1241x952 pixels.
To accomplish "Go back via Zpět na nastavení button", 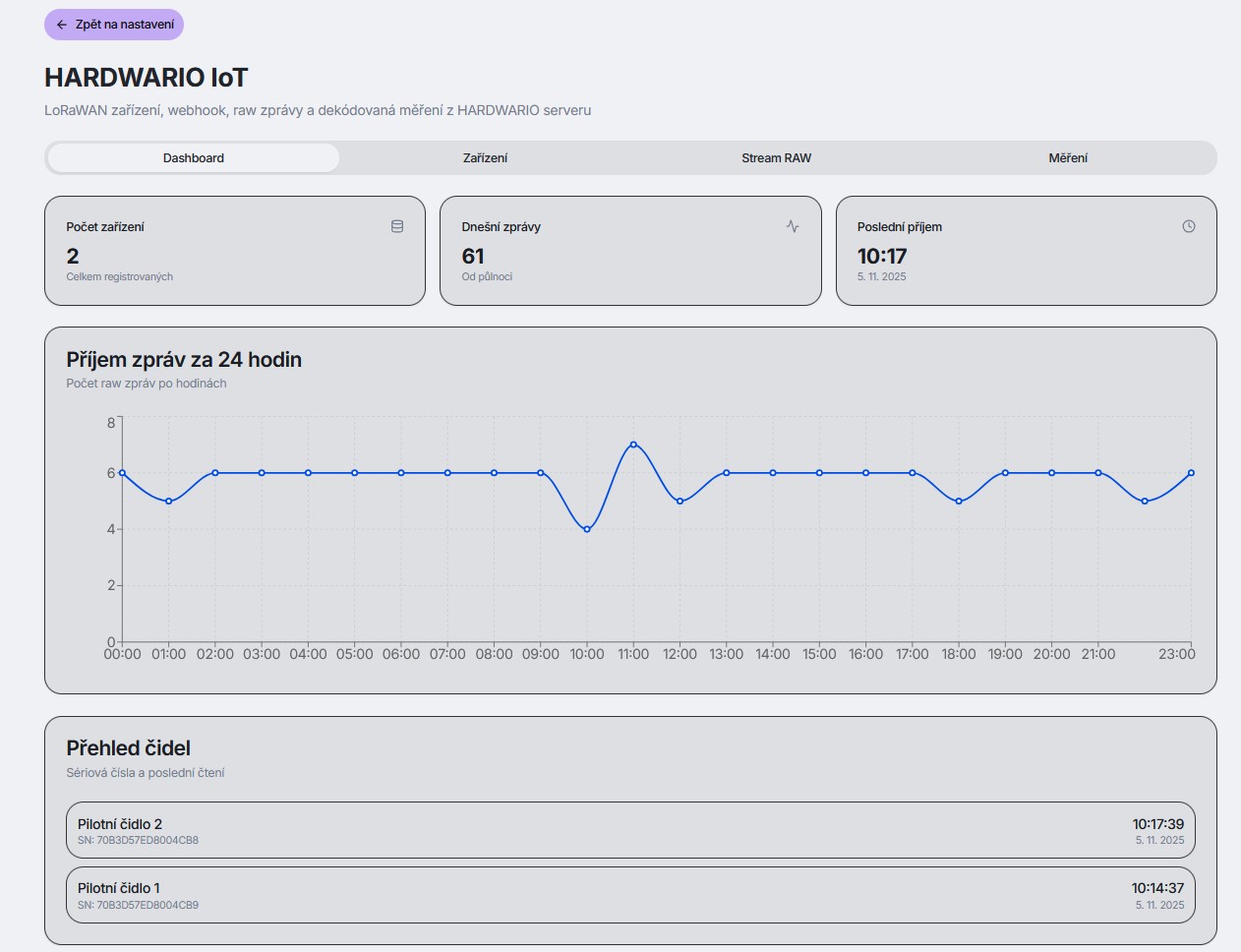I will coord(114,25).
